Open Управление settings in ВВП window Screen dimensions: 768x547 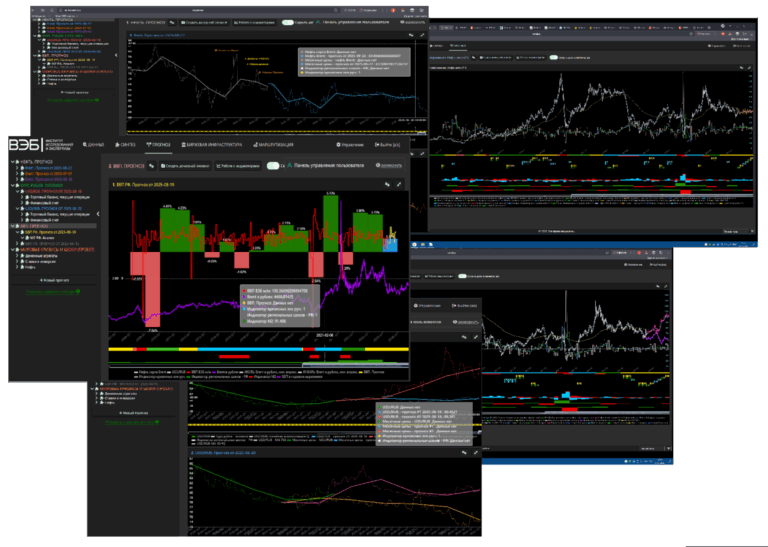click(x=350, y=145)
